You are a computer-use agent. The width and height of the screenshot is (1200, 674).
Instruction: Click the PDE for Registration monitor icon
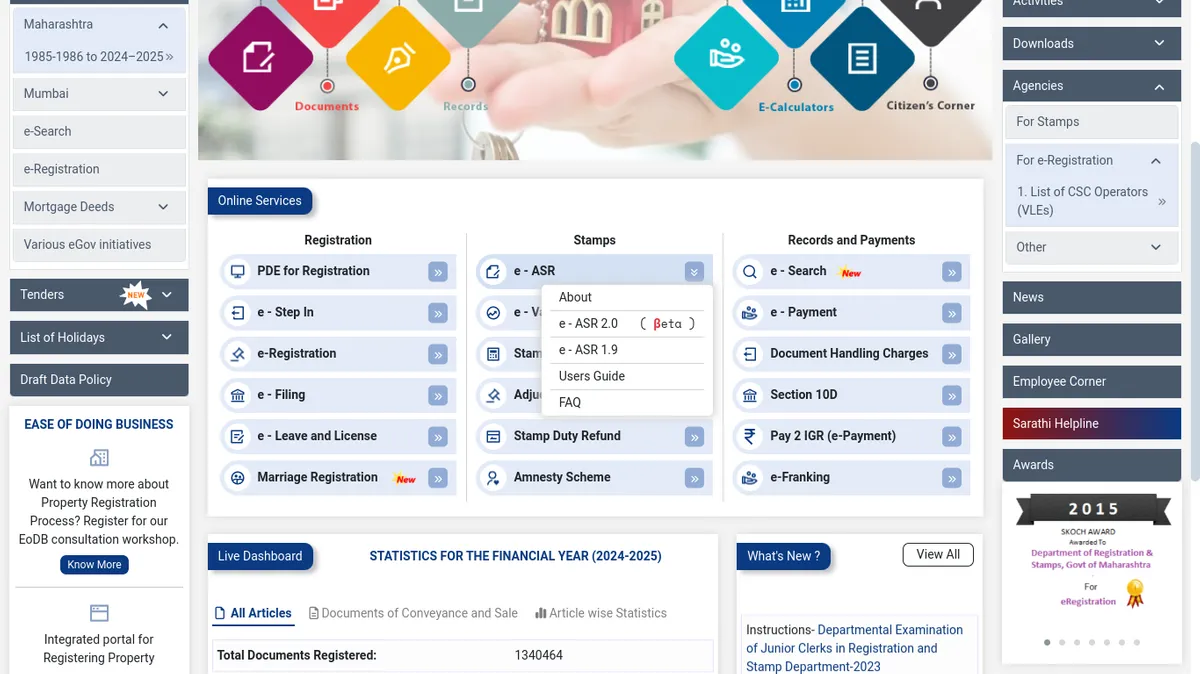click(x=238, y=271)
